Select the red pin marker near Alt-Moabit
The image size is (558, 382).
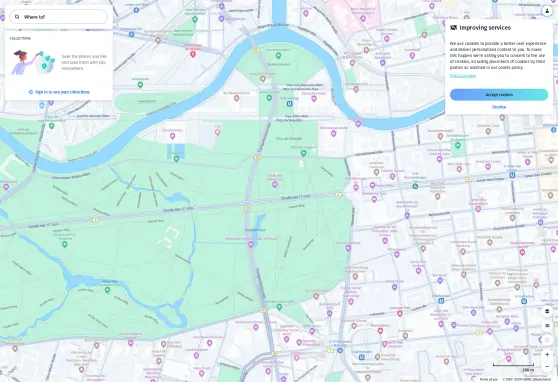click(x=193, y=54)
